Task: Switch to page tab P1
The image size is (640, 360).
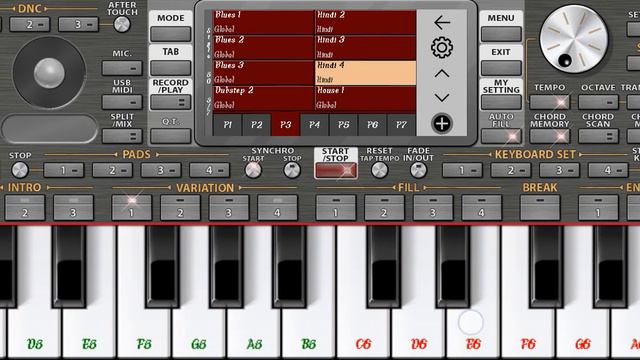Action: pyautogui.click(x=227, y=125)
